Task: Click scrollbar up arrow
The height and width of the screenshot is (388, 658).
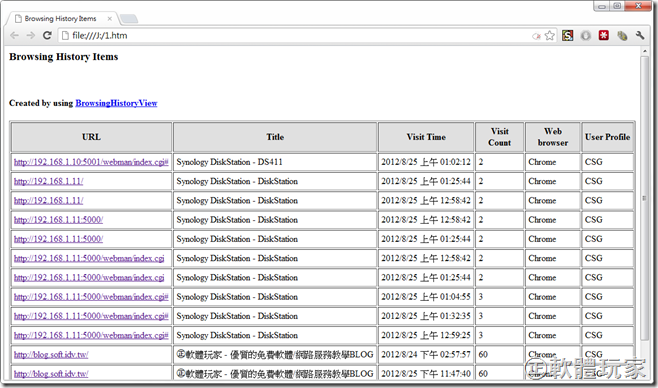Action: (x=645, y=51)
